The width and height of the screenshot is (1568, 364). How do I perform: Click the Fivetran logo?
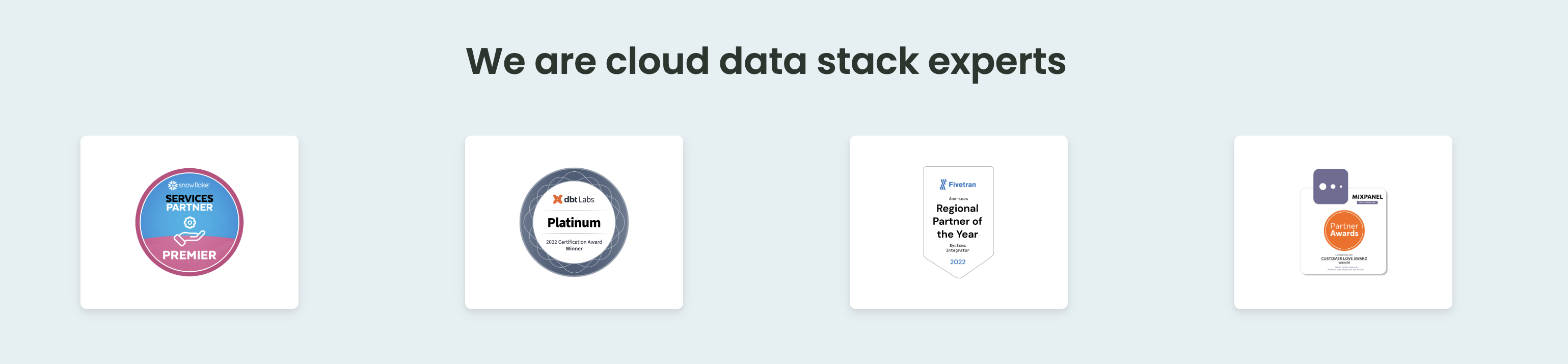(958, 185)
